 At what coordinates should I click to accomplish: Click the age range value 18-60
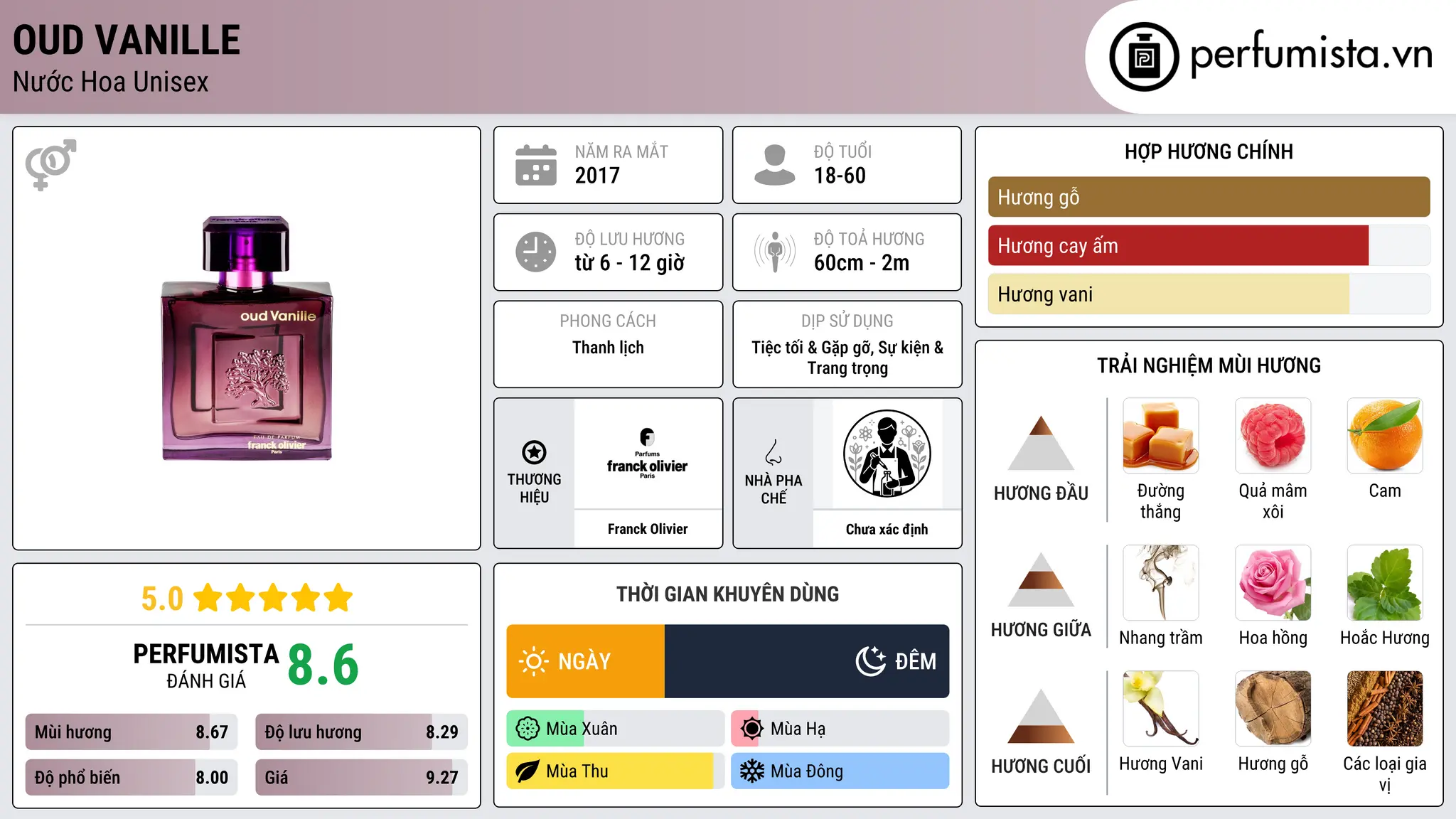coord(840,176)
